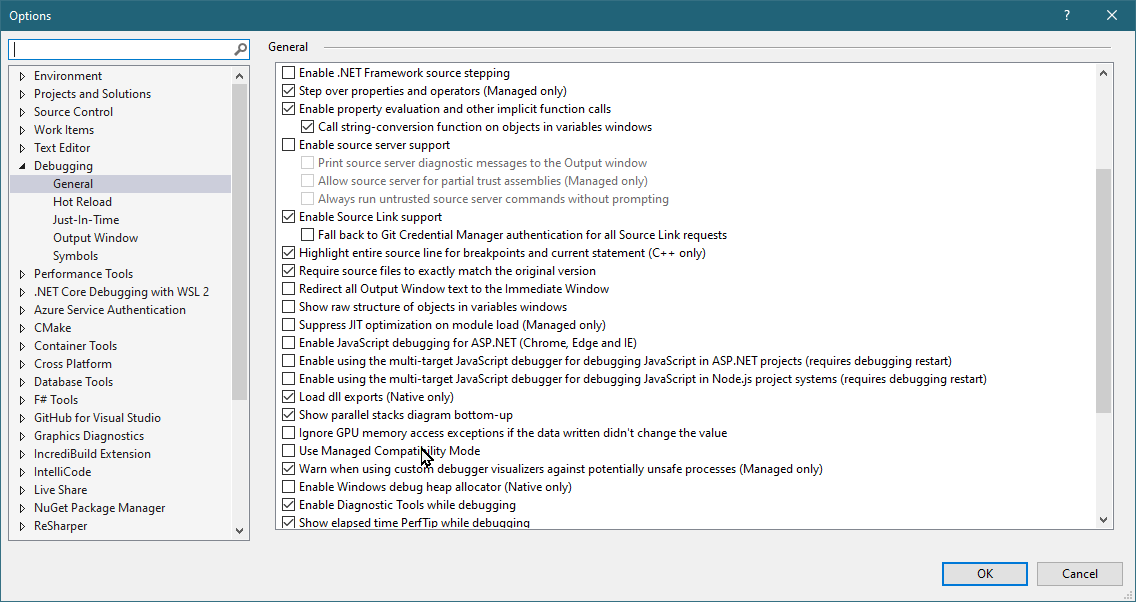
Task: Toggle Highlight entire source line for breakpoints
Action: pyautogui.click(x=288, y=253)
